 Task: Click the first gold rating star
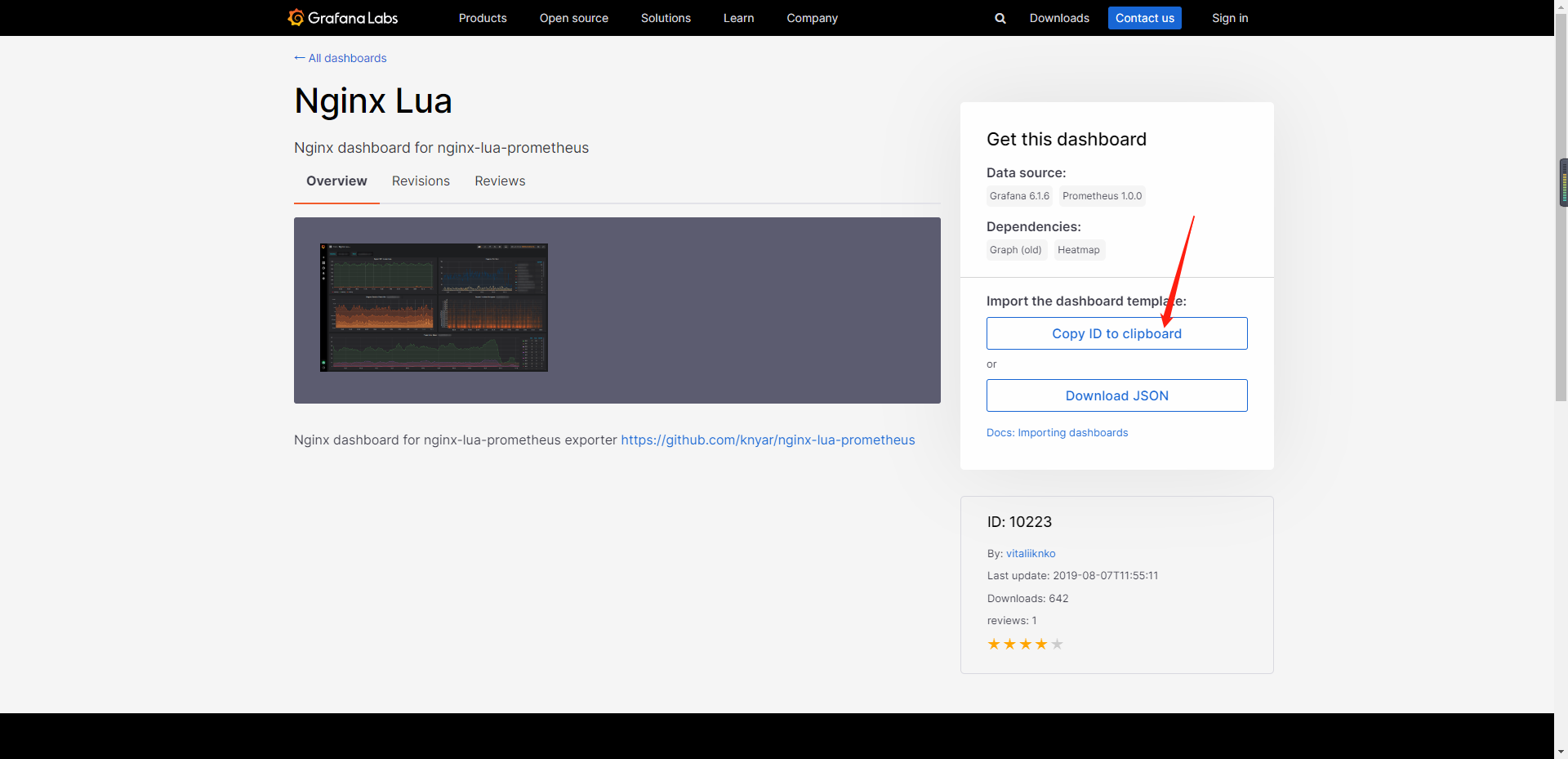click(x=994, y=644)
